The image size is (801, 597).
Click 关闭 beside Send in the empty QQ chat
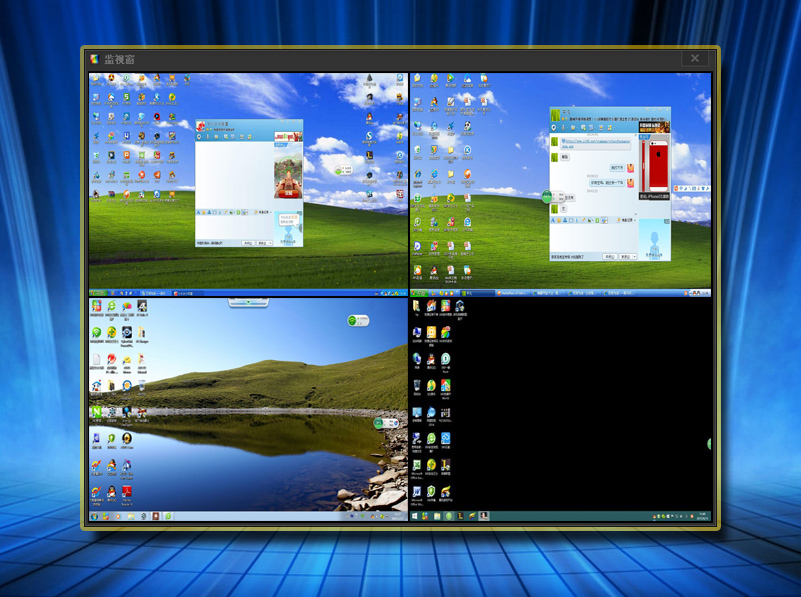point(248,243)
